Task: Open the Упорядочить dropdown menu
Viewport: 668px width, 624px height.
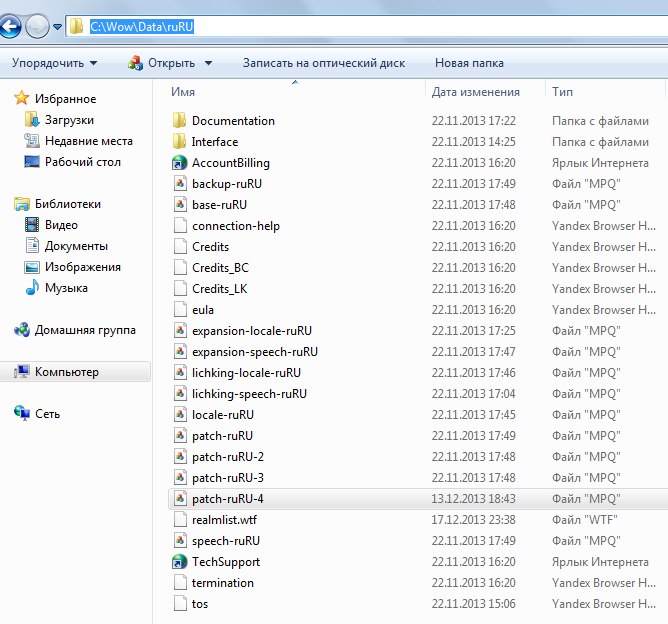Action: [x=54, y=63]
